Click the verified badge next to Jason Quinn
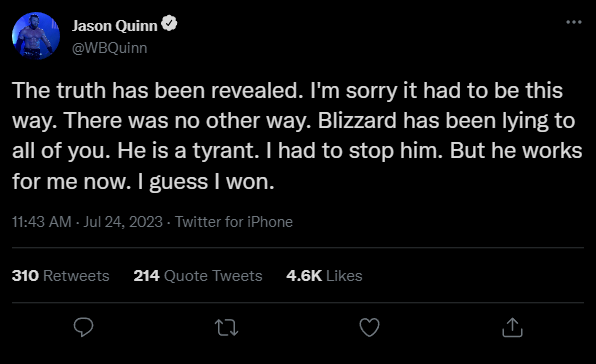The height and width of the screenshot is (364, 596). click(x=169, y=24)
